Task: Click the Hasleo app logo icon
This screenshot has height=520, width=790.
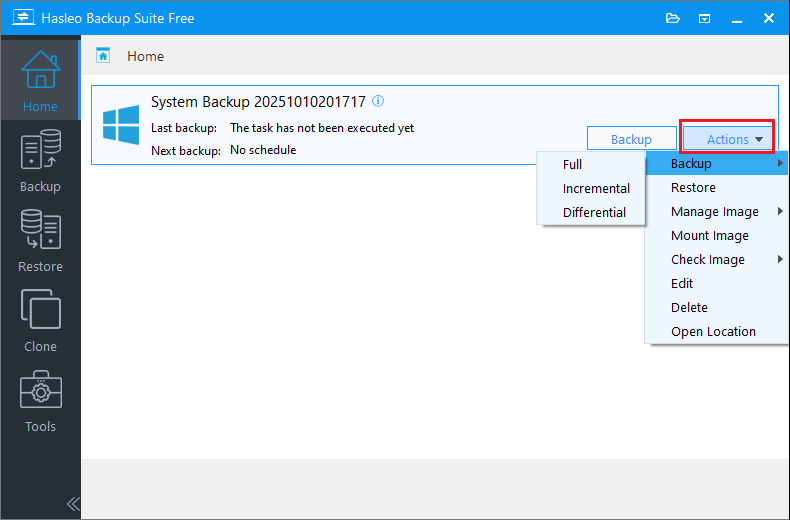Action: [x=23, y=17]
